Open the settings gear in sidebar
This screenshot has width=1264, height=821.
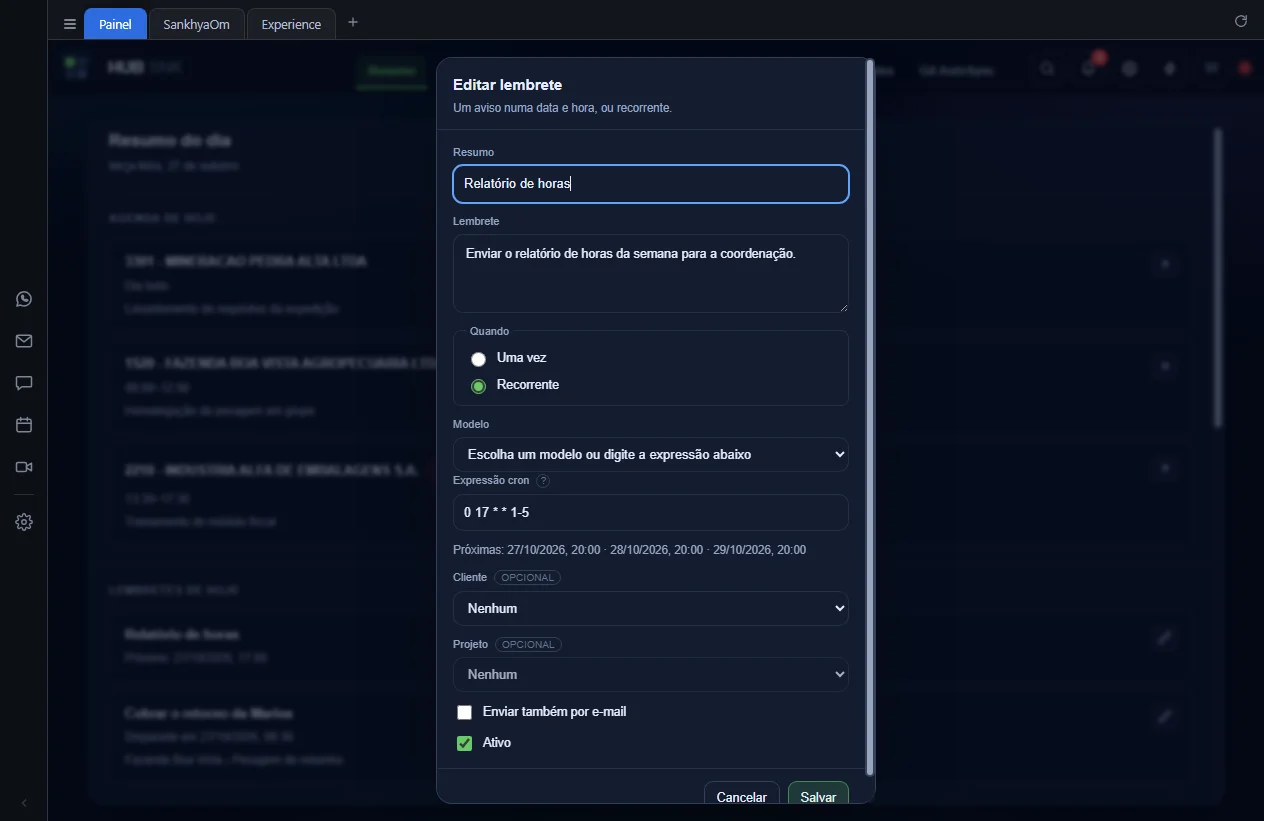click(24, 522)
